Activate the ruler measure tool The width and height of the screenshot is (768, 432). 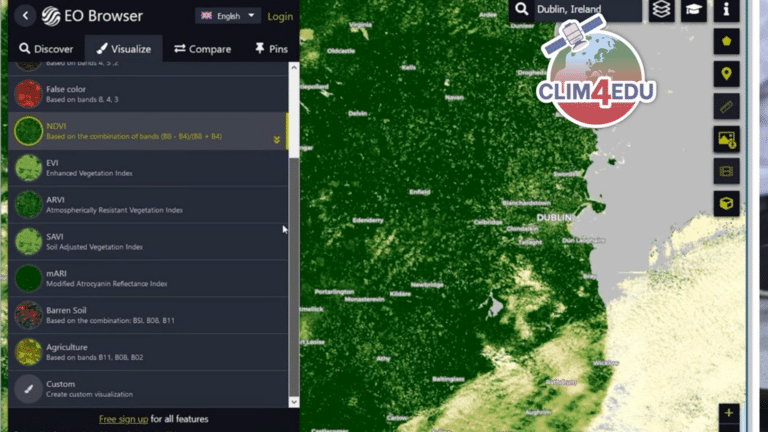click(x=726, y=107)
